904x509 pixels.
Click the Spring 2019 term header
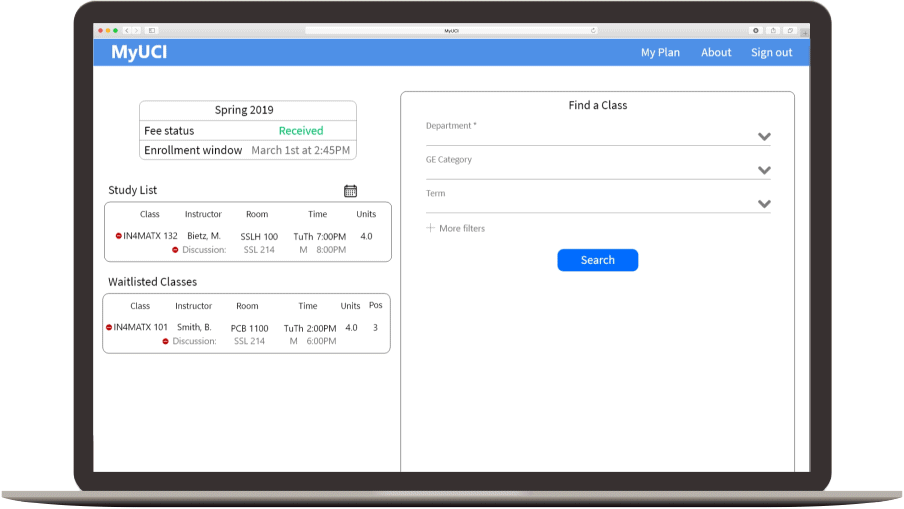(244, 110)
